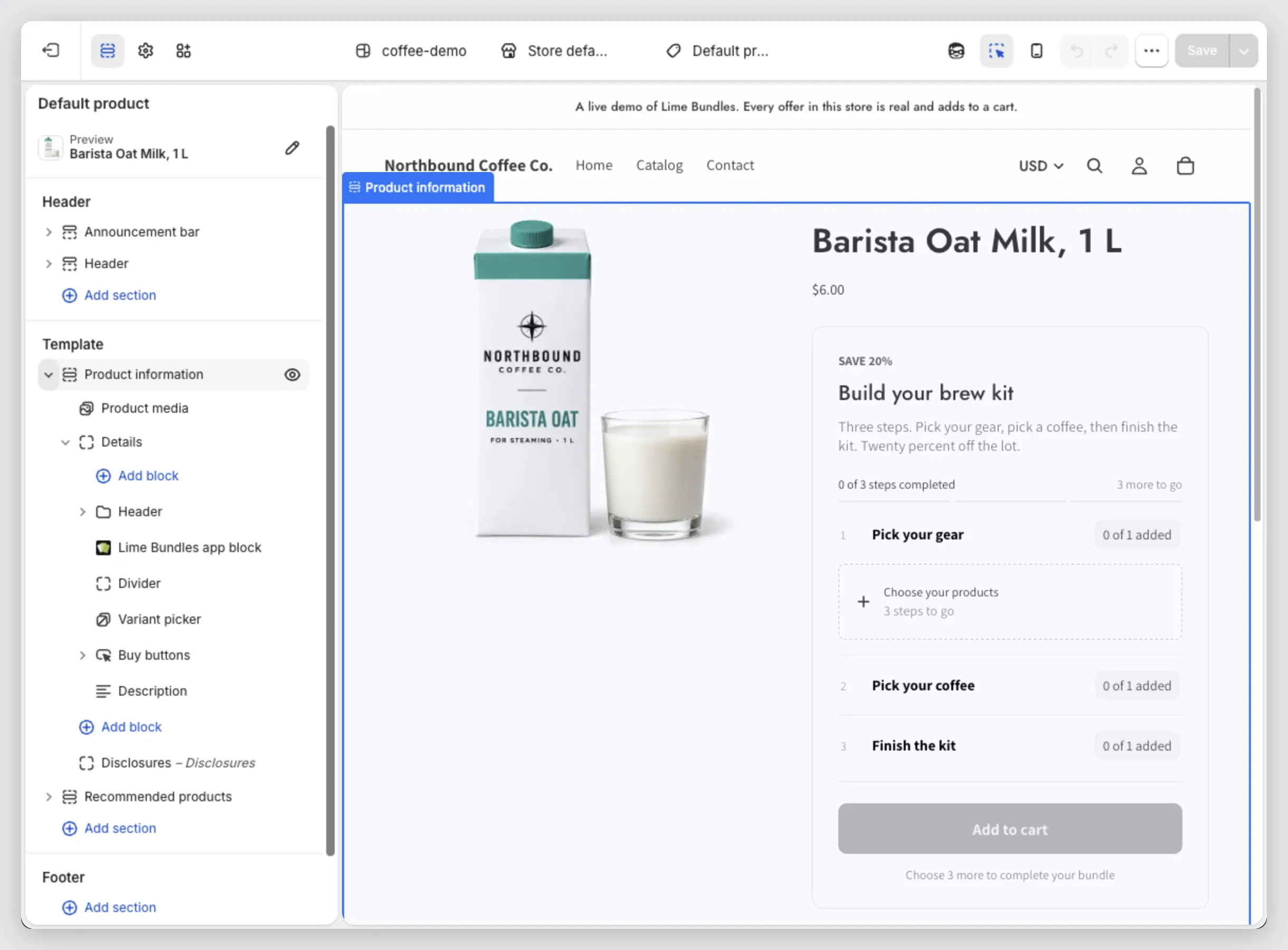The height and width of the screenshot is (950, 1288).
Task: Open the coffee-demo theme selector
Action: pos(411,51)
